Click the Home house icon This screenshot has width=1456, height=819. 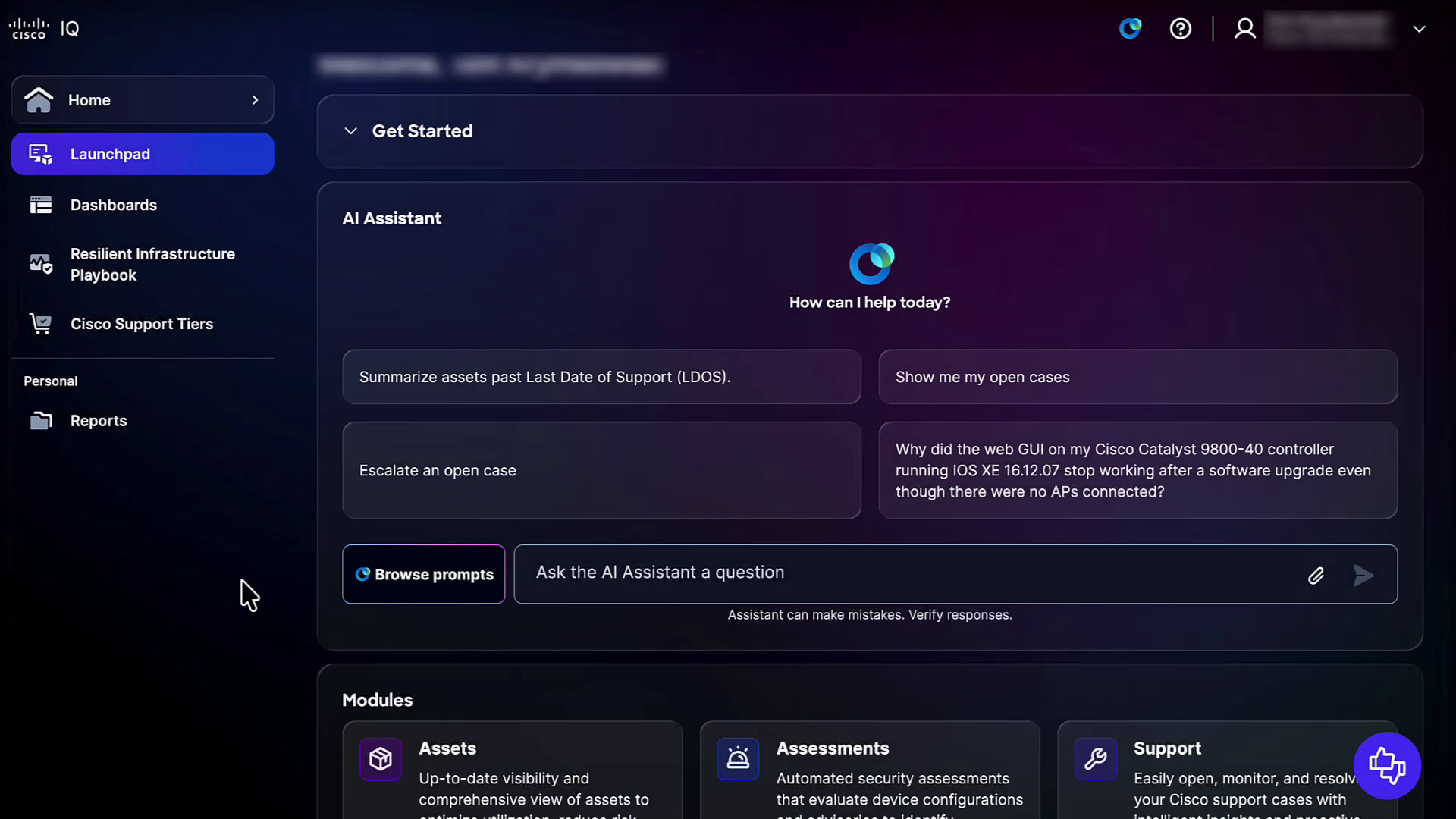39,99
